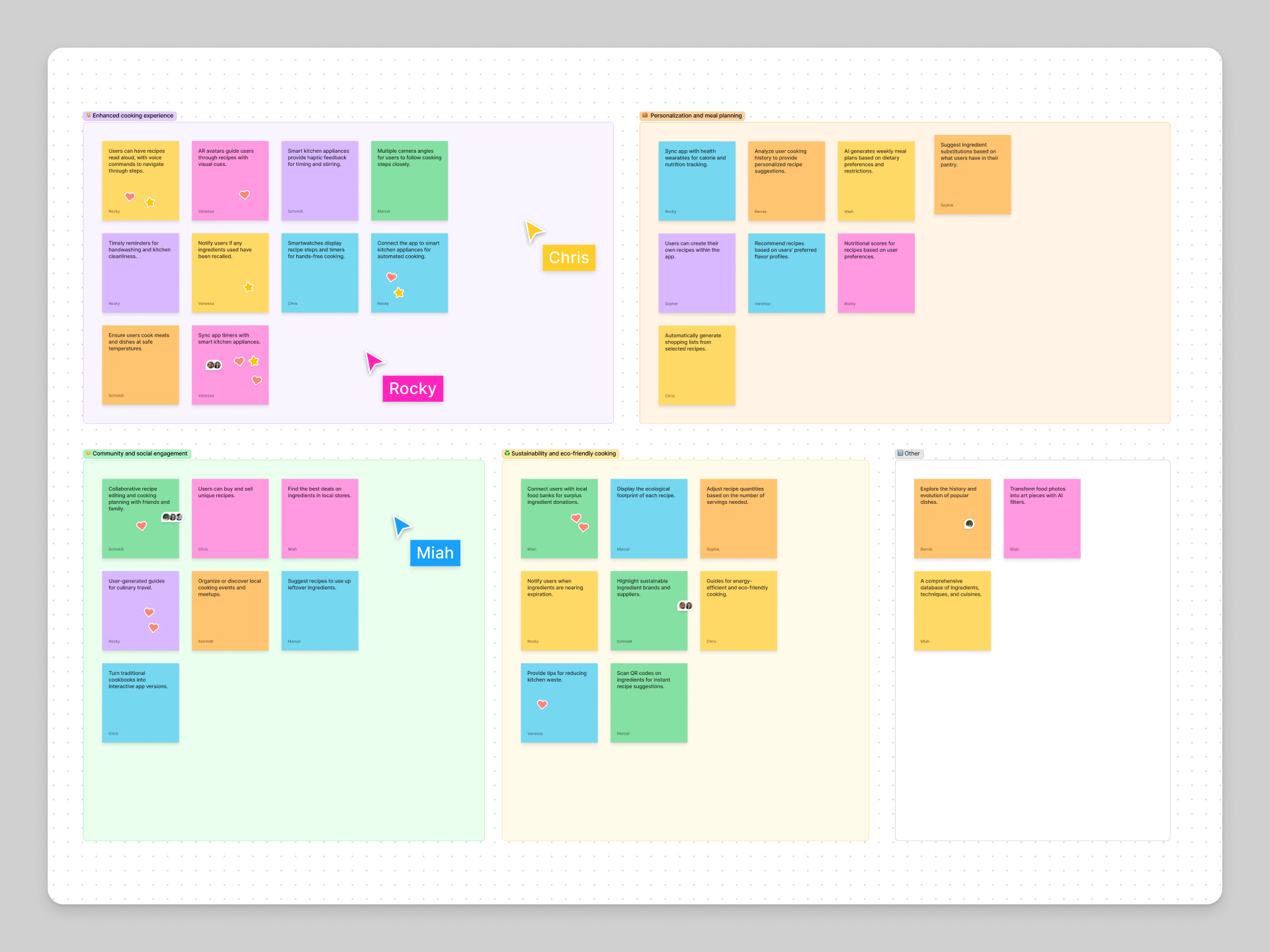Click the Rocky cursor label
This screenshot has height=952, width=1270.
[413, 388]
